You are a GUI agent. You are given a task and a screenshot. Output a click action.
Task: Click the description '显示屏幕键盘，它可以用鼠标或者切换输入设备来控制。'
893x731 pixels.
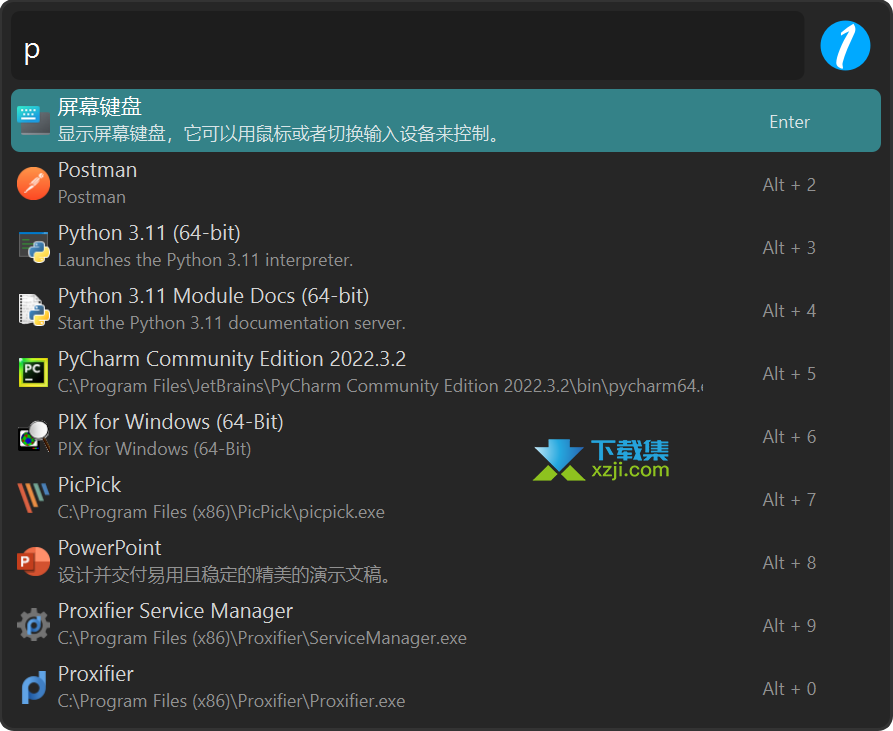pos(278,134)
